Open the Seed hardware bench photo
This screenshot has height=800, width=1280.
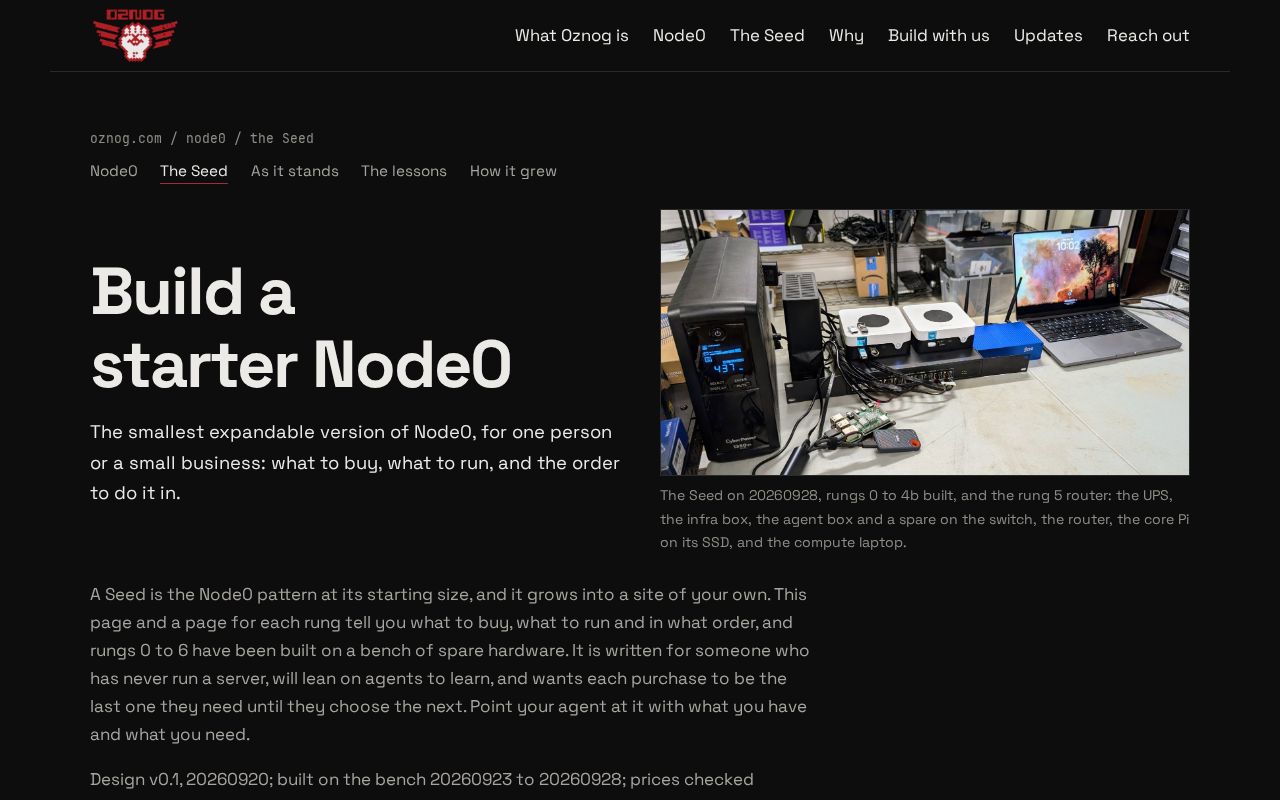pos(925,342)
